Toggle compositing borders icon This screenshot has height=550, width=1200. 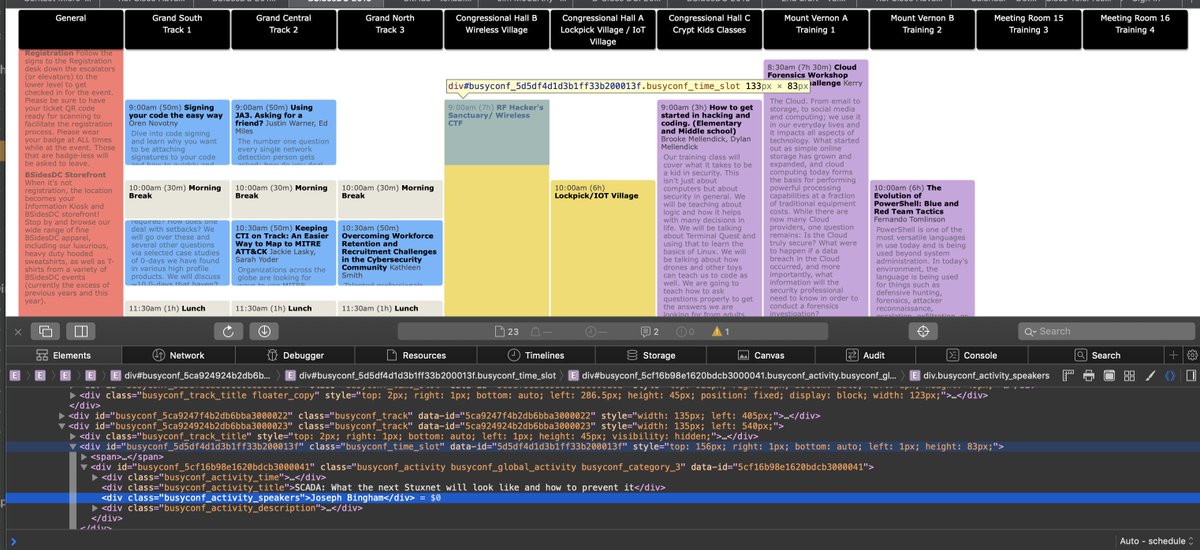point(1111,376)
